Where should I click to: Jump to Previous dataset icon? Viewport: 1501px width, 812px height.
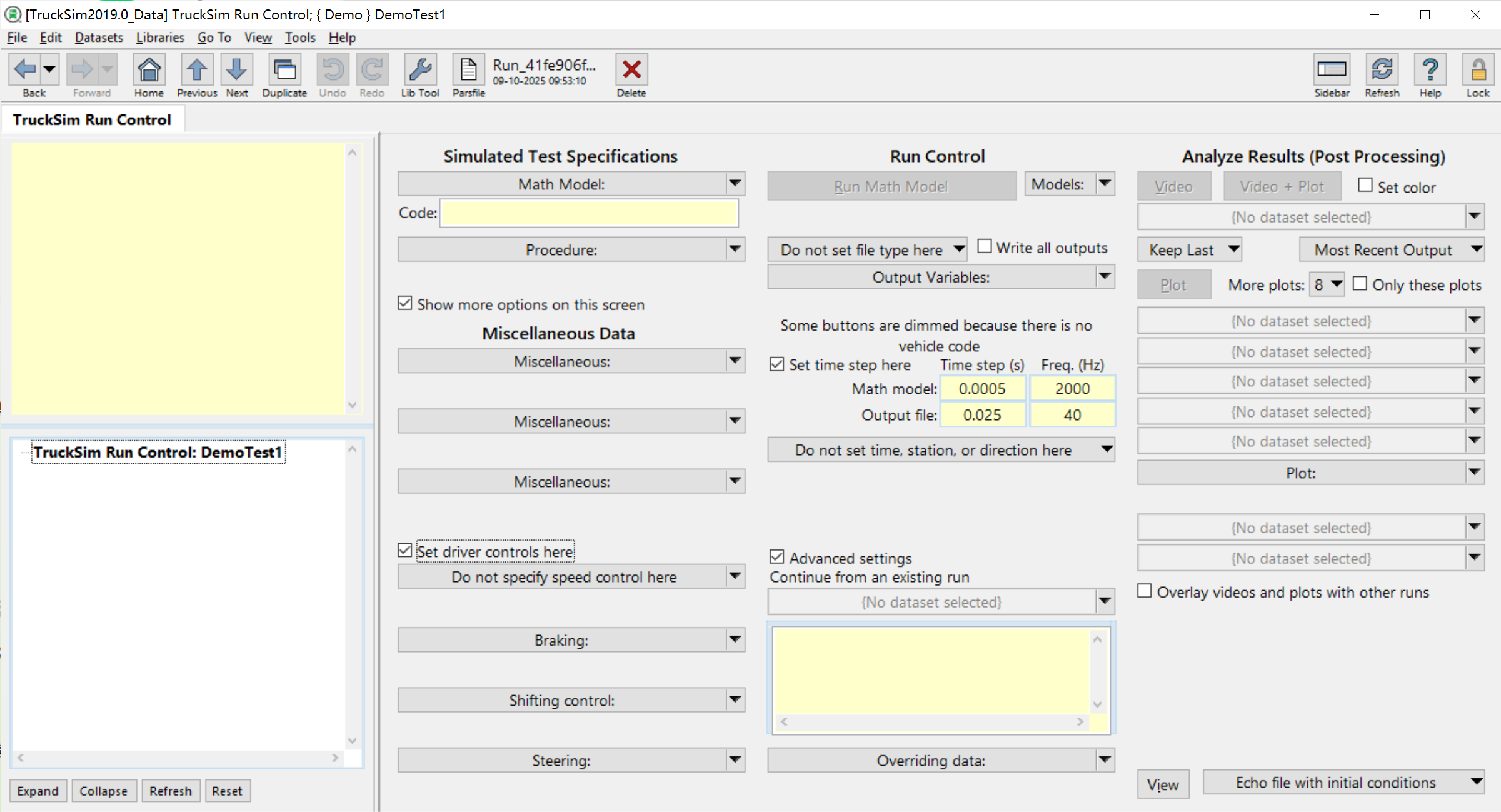coord(197,69)
